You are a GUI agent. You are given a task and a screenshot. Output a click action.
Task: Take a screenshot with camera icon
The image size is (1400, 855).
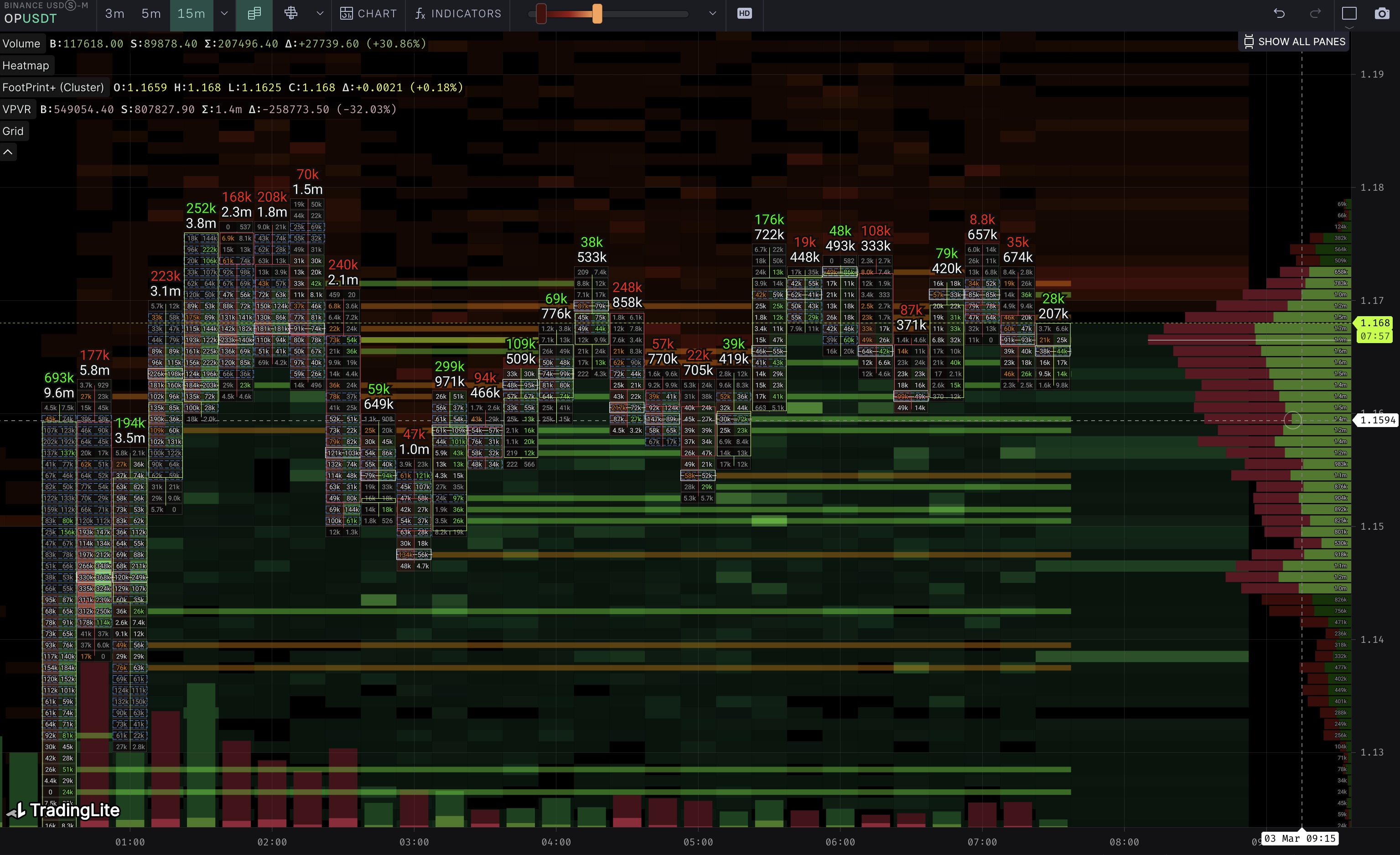click(1382, 13)
